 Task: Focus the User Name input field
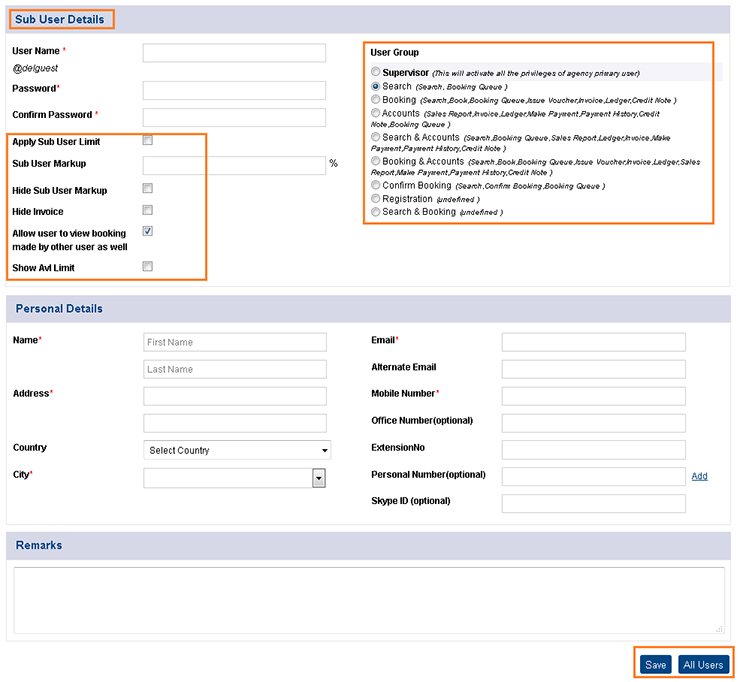pos(234,53)
